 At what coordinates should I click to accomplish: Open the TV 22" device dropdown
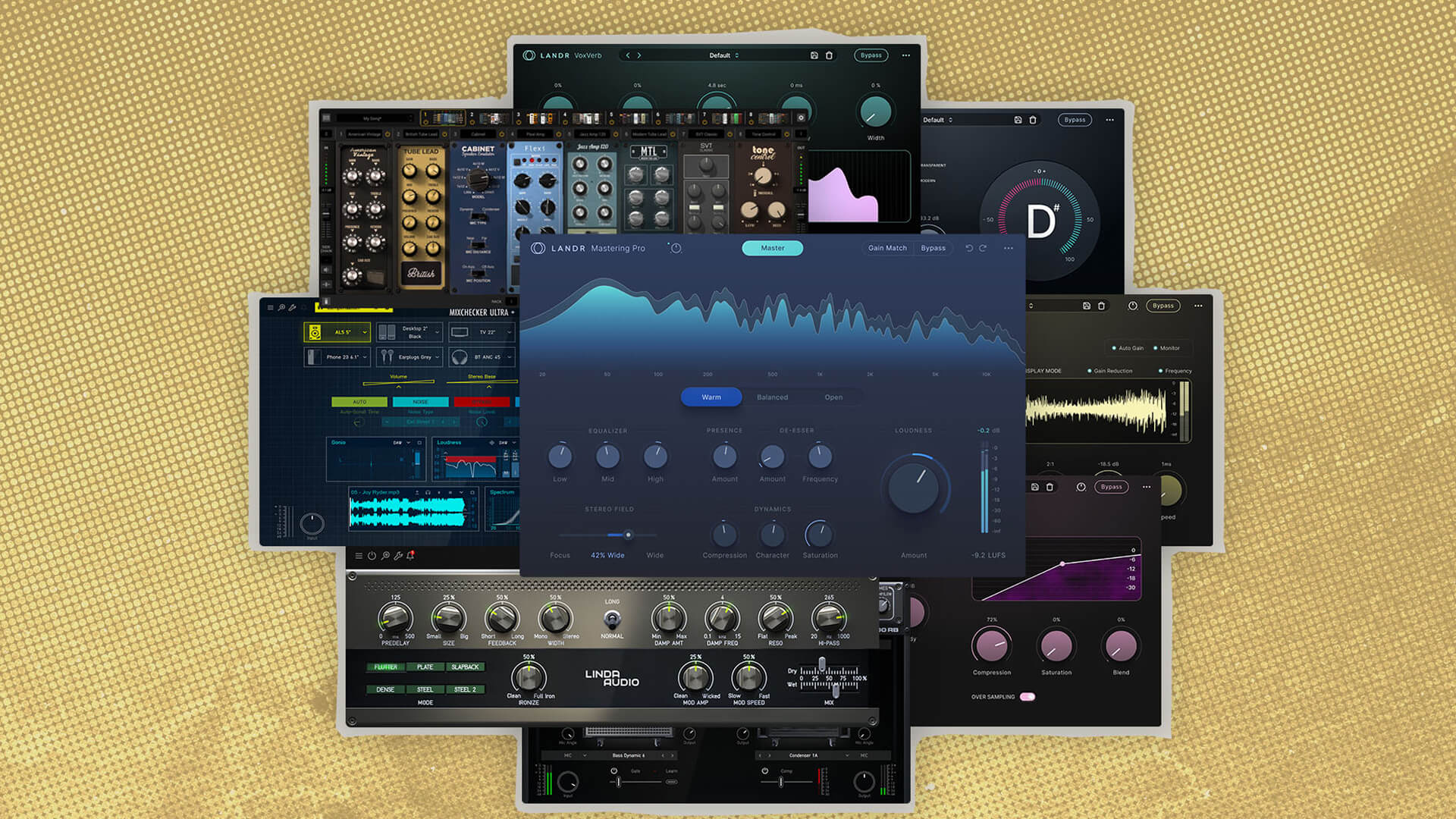coord(482,332)
